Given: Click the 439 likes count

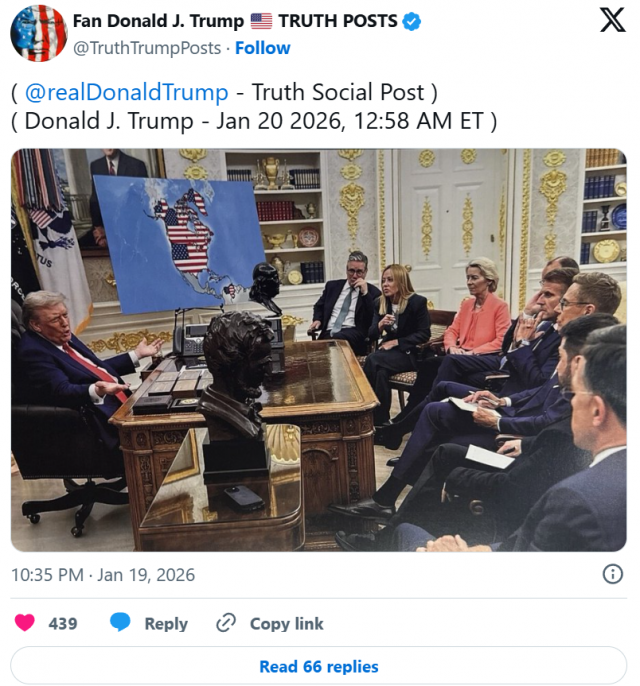Looking at the screenshot, I should tap(63, 623).
